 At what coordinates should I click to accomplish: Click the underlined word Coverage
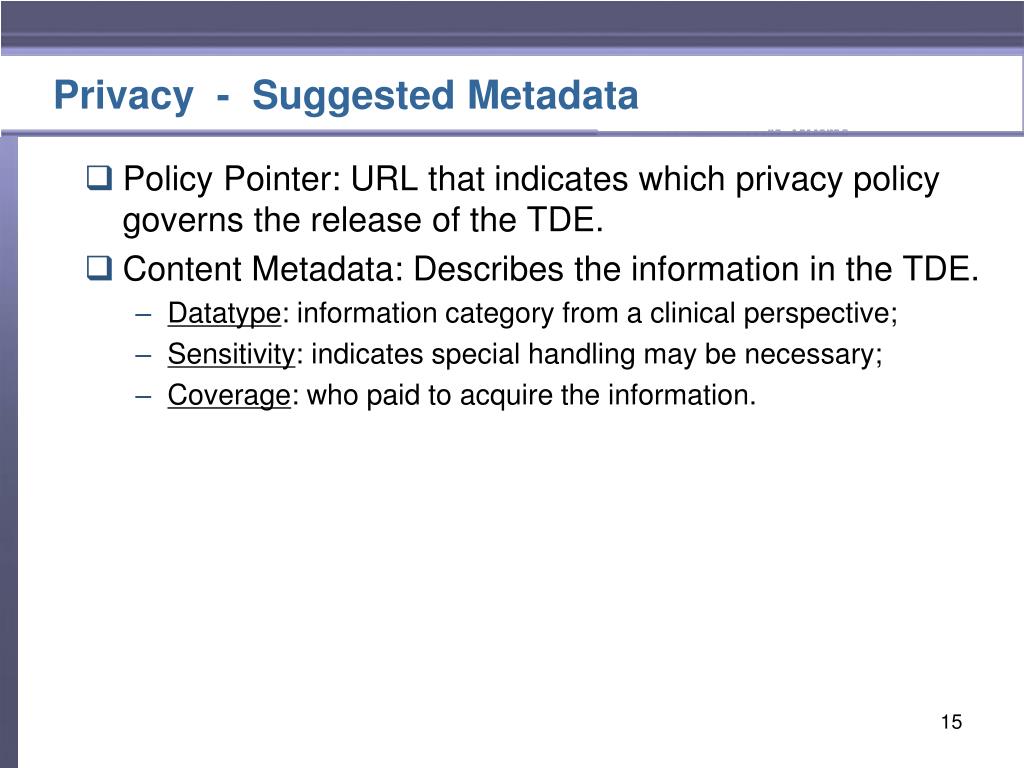click(229, 396)
